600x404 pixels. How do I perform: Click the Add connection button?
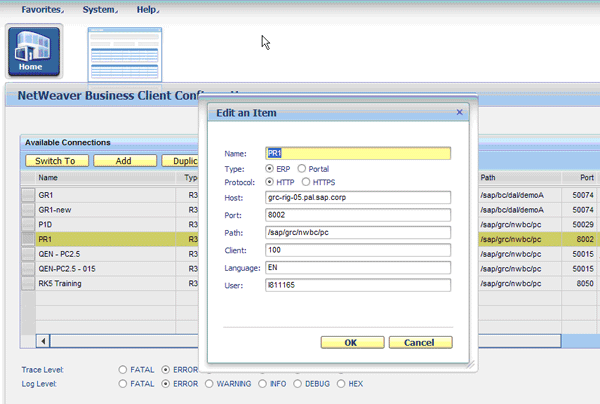coord(125,161)
